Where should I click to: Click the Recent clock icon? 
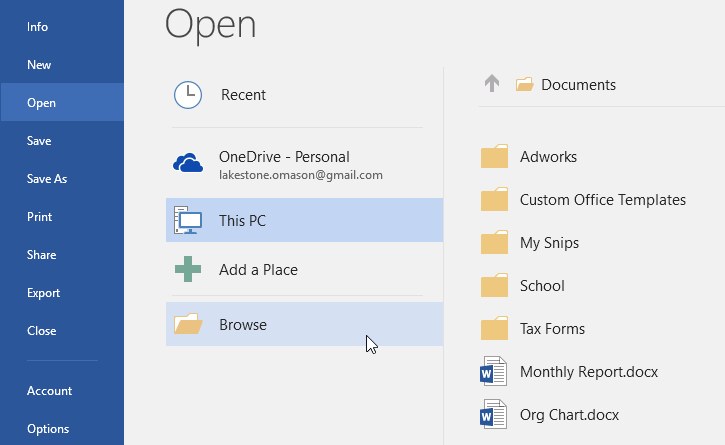click(187, 95)
